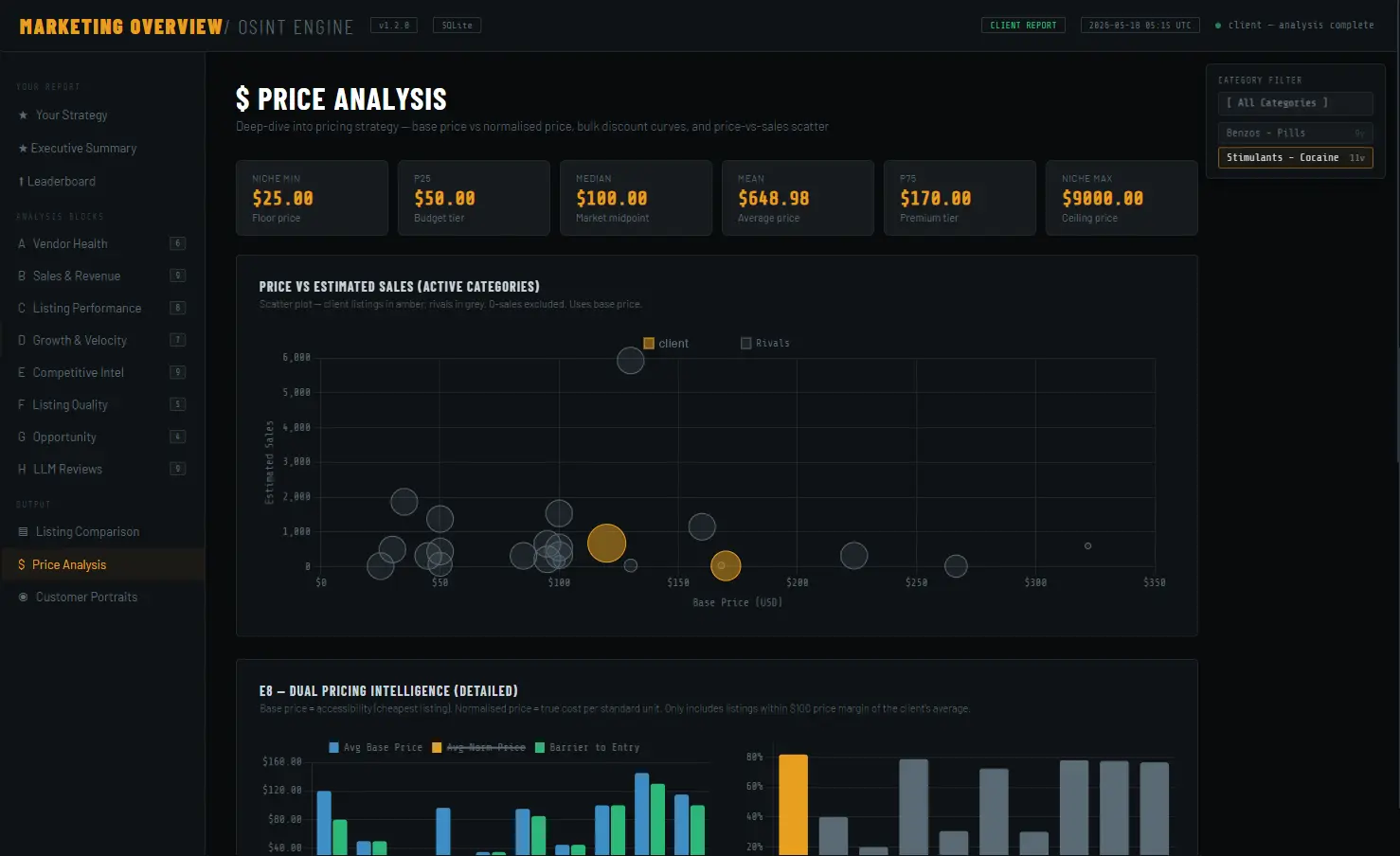Hide the Avg Base Price series
This screenshot has height=856, width=1400.
375,748
